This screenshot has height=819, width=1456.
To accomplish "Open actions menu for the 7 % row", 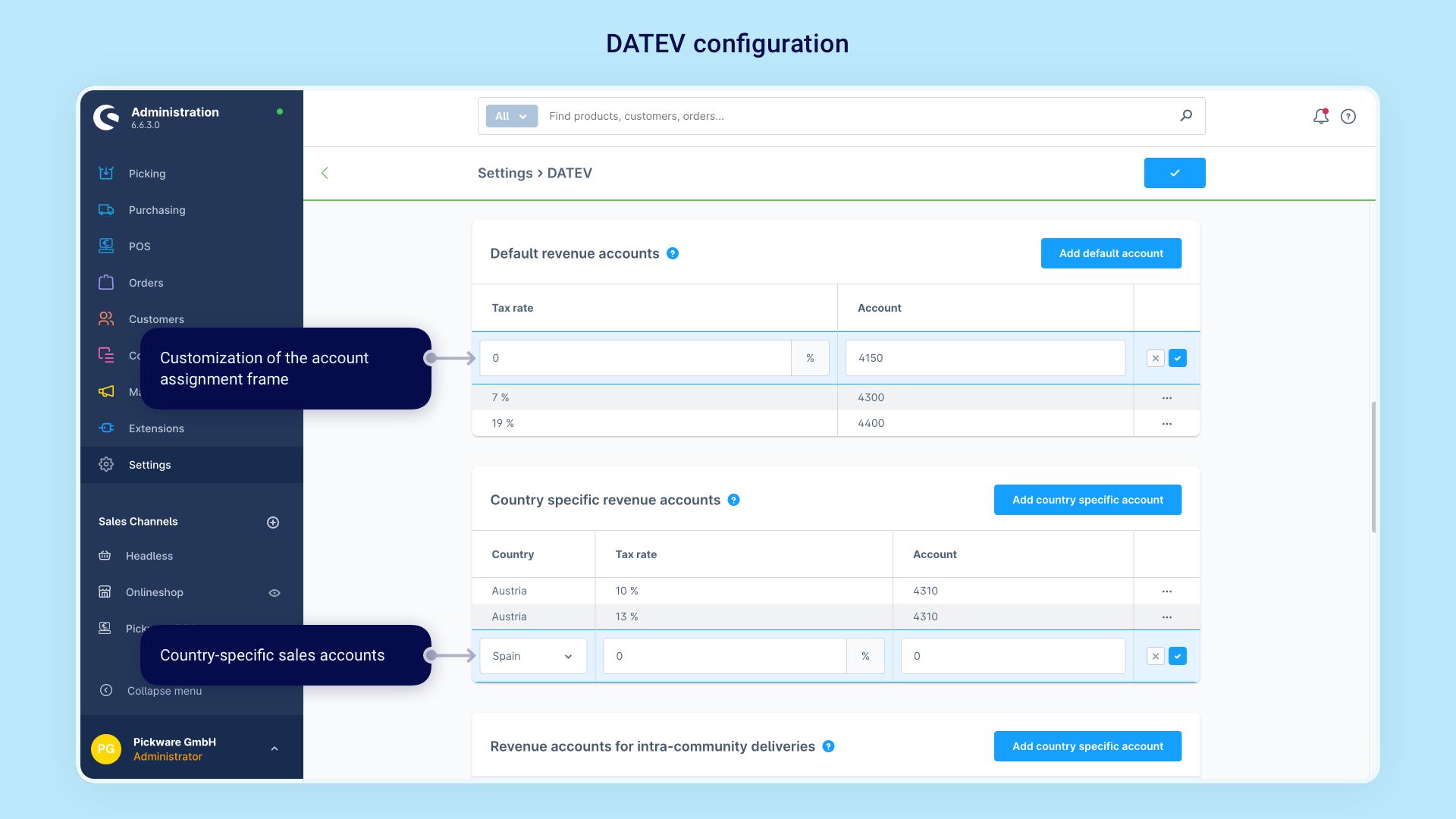I will point(1167,397).
